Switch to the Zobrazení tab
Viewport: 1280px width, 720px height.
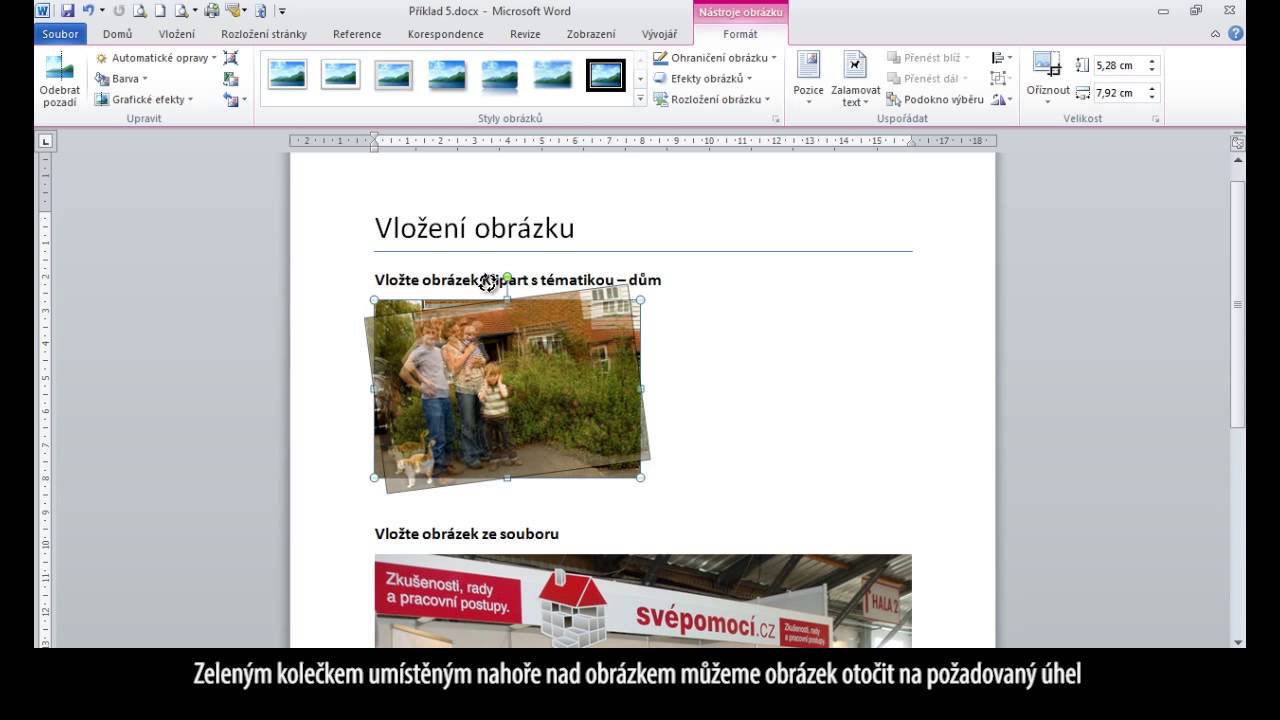[x=591, y=34]
